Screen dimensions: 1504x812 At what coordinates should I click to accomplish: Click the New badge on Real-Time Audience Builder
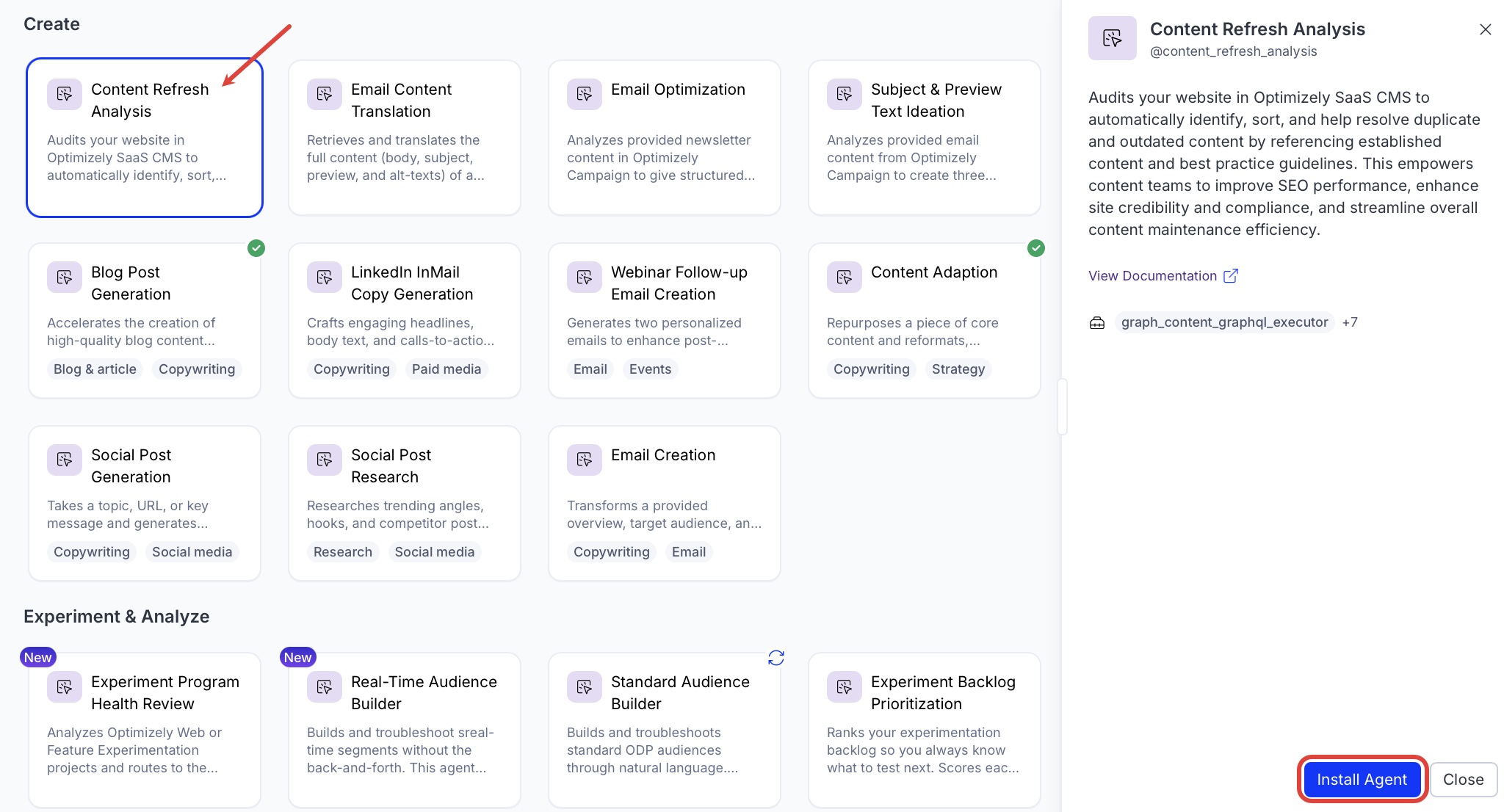[x=298, y=657]
